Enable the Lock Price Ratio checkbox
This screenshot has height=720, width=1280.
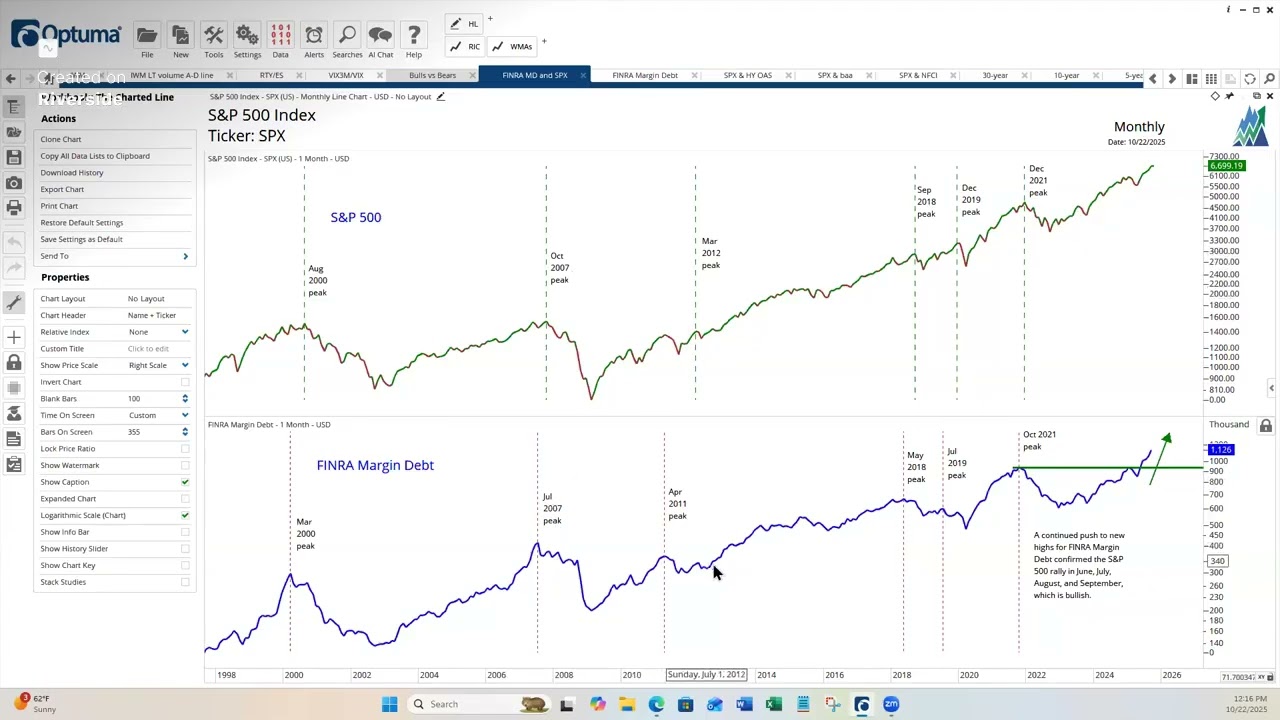click(185, 449)
